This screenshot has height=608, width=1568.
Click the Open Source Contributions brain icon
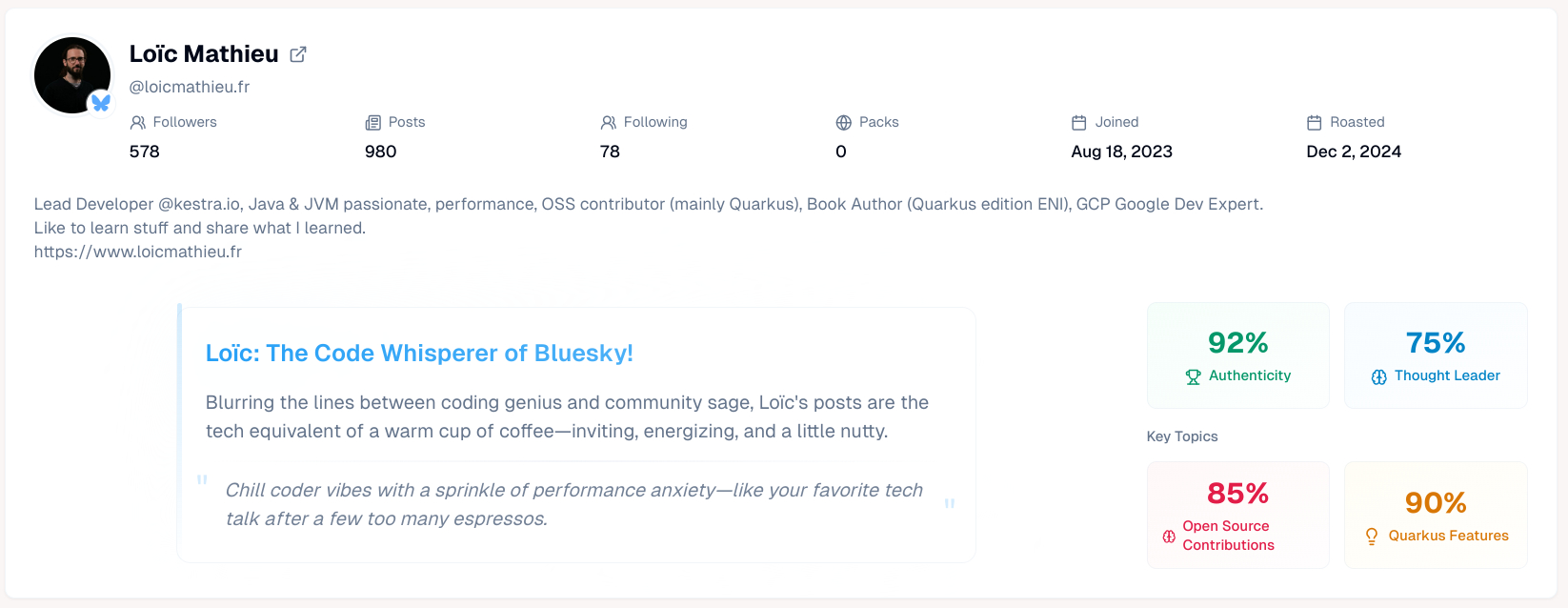coord(1169,537)
